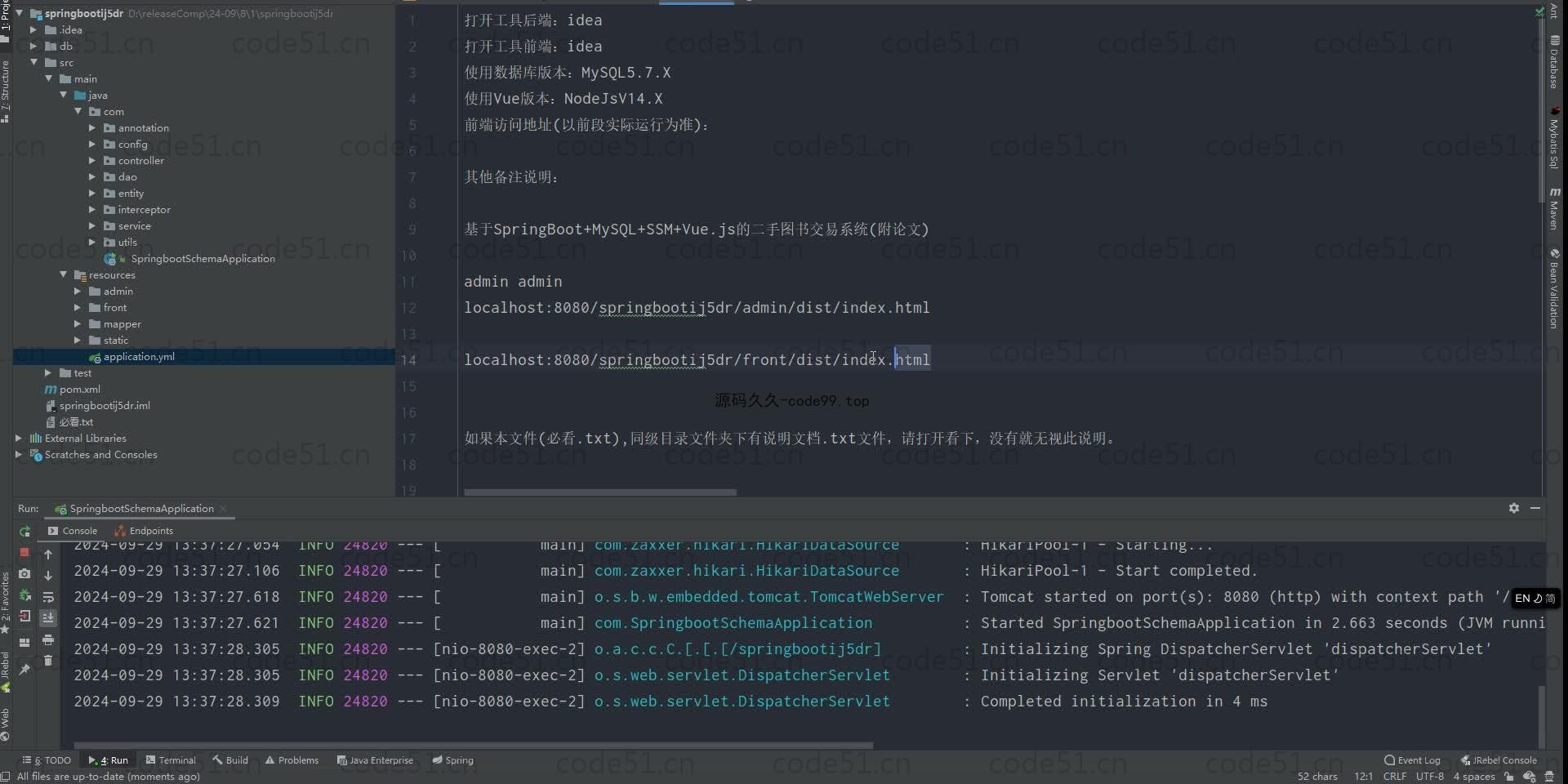
Task: Close the SpringbootSchemaApplication run tab
Action: click(223, 509)
